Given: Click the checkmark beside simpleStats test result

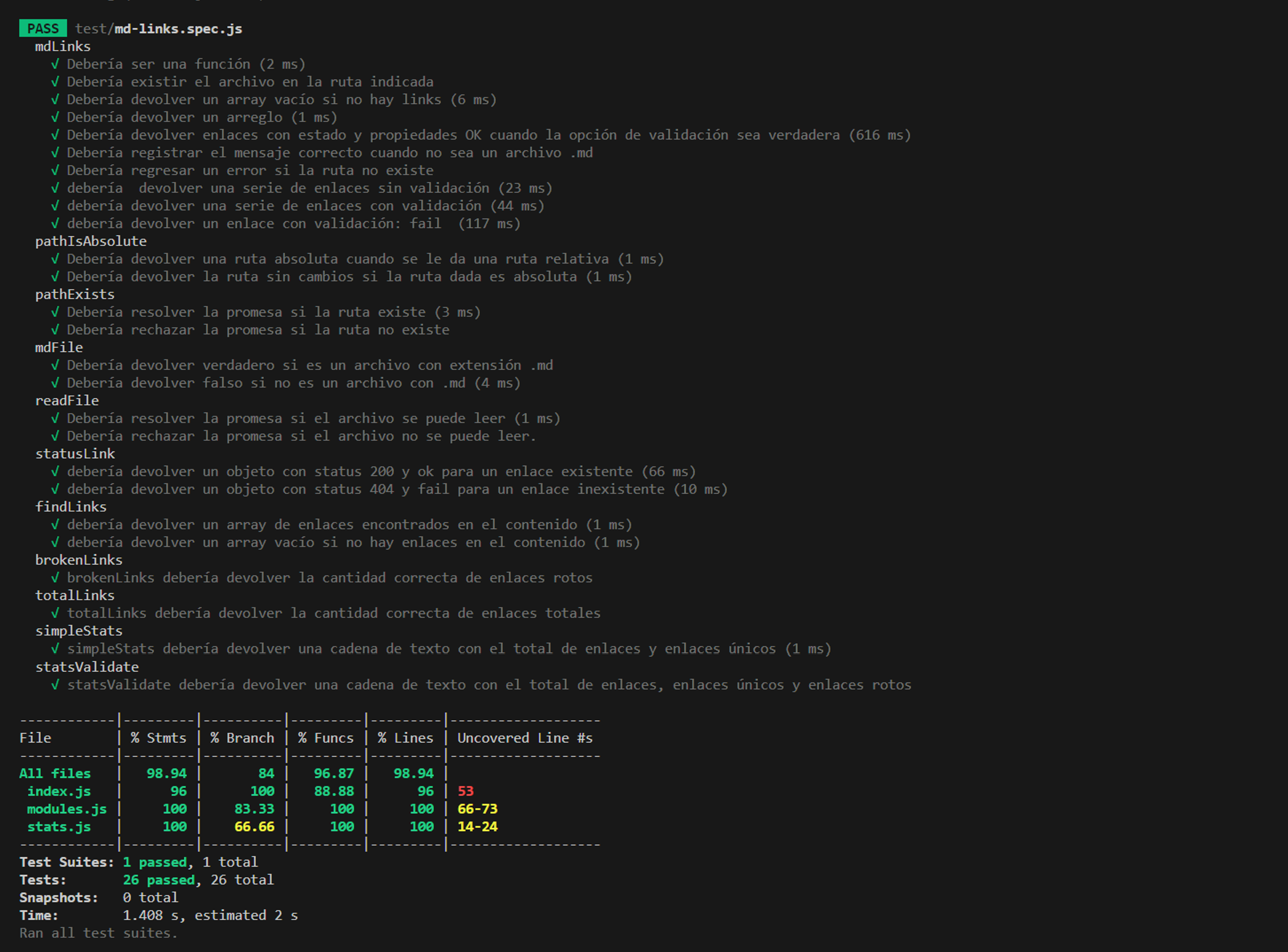Looking at the screenshot, I should [x=55, y=649].
